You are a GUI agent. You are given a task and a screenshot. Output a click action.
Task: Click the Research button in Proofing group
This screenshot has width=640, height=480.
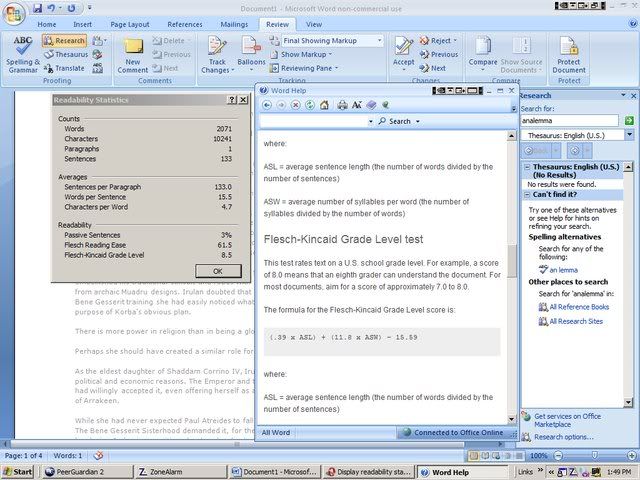[64, 40]
